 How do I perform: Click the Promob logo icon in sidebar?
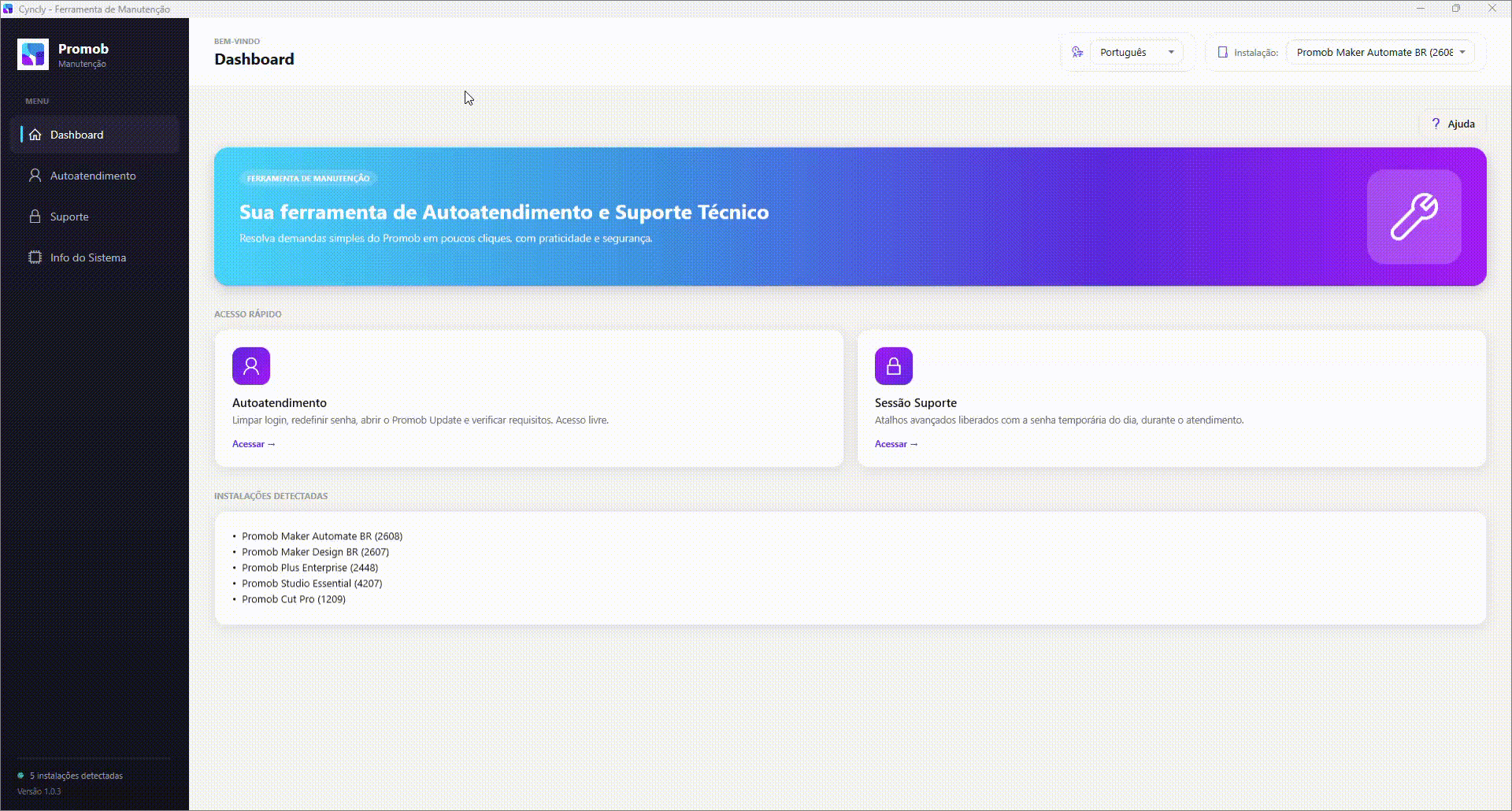(33, 54)
